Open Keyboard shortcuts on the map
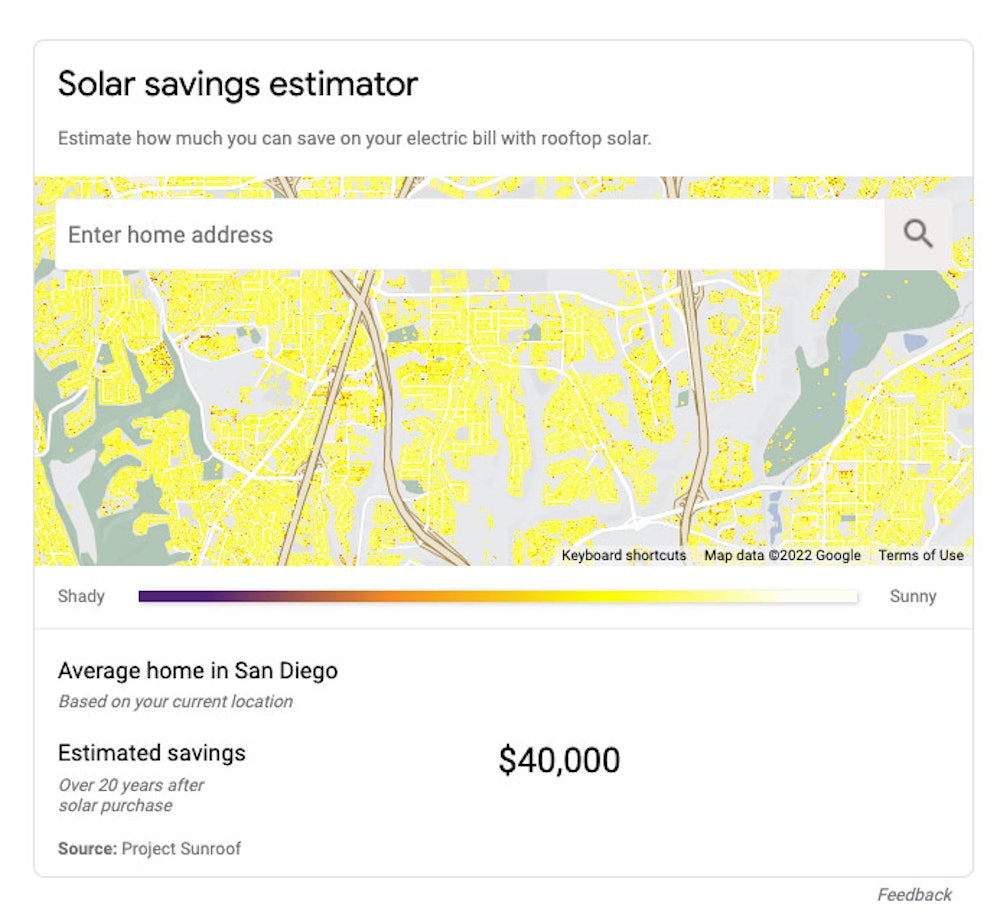Image resolution: width=1000 pixels, height=921 pixels. [x=624, y=555]
